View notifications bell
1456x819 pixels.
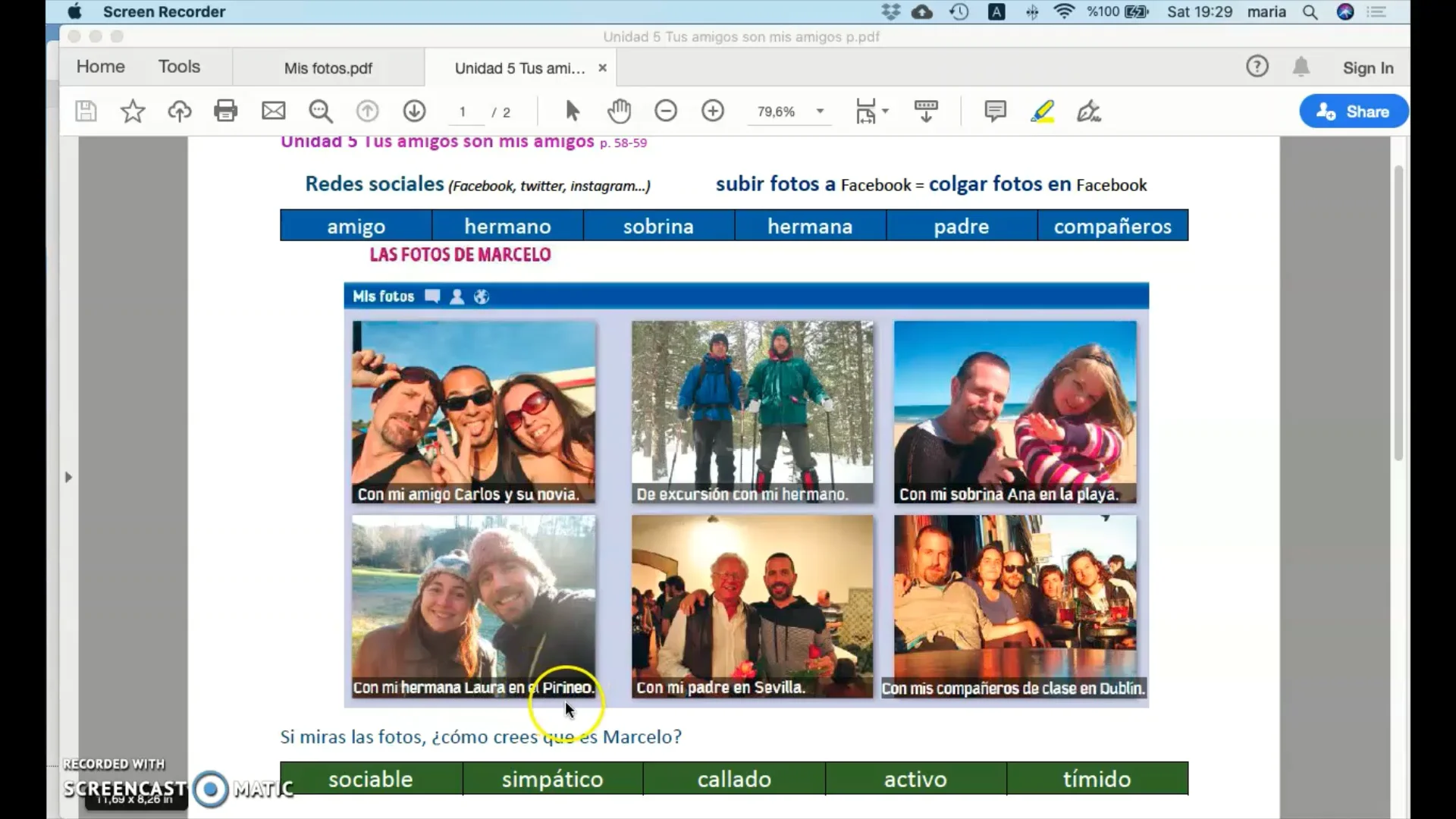click(x=1301, y=67)
